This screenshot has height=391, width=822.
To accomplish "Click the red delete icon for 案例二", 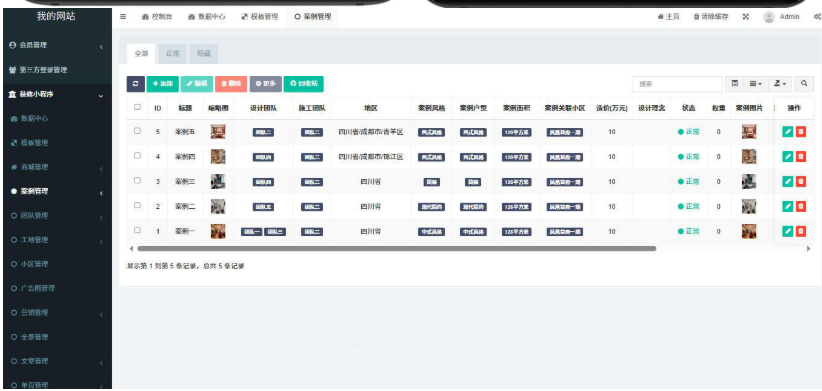I will coord(801,206).
